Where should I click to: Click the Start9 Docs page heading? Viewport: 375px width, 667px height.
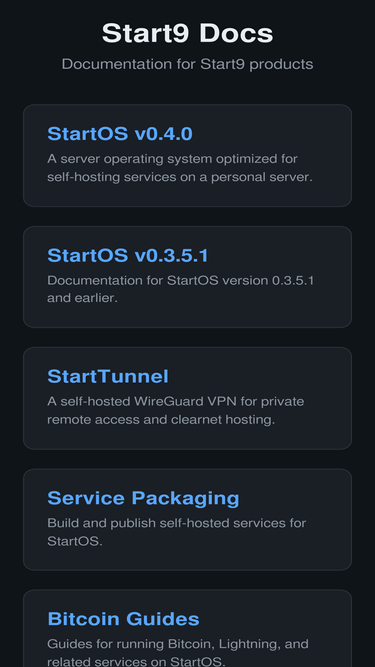tap(188, 33)
